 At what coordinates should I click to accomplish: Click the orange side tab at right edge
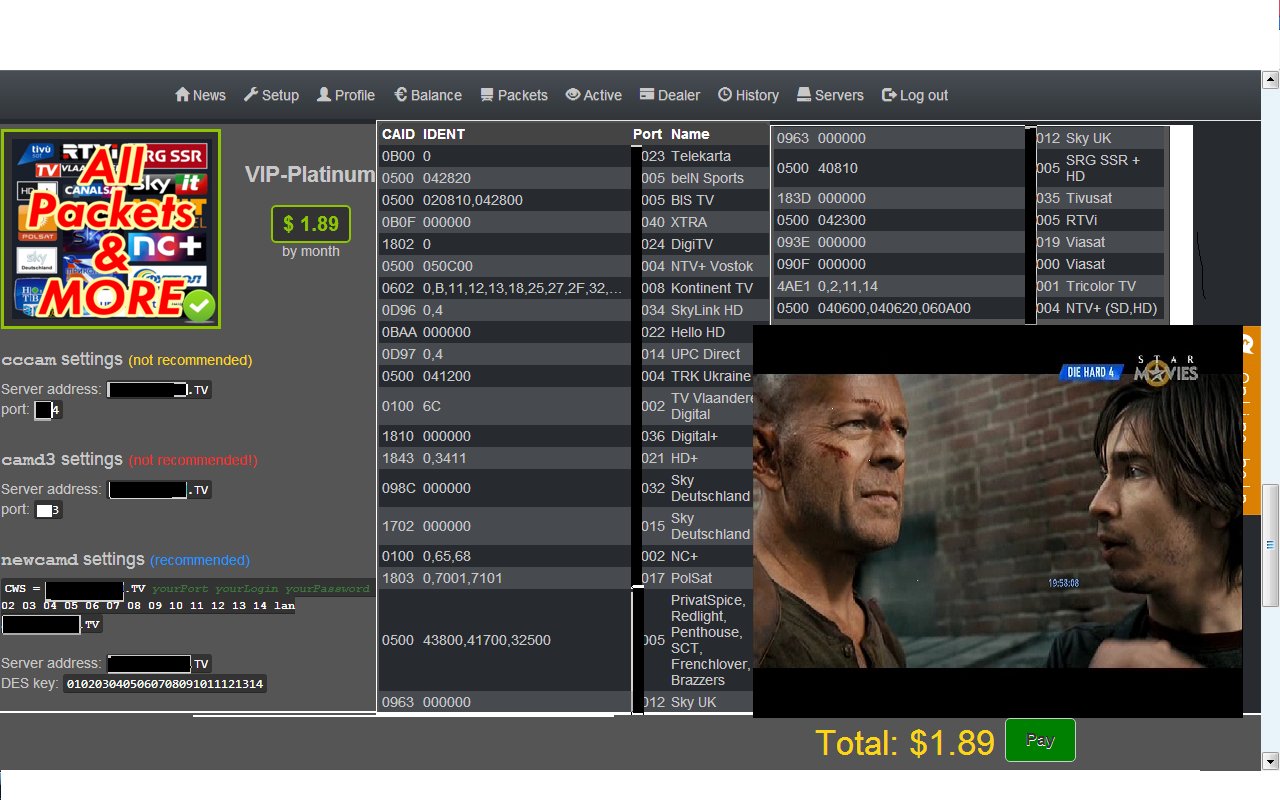click(x=1252, y=420)
